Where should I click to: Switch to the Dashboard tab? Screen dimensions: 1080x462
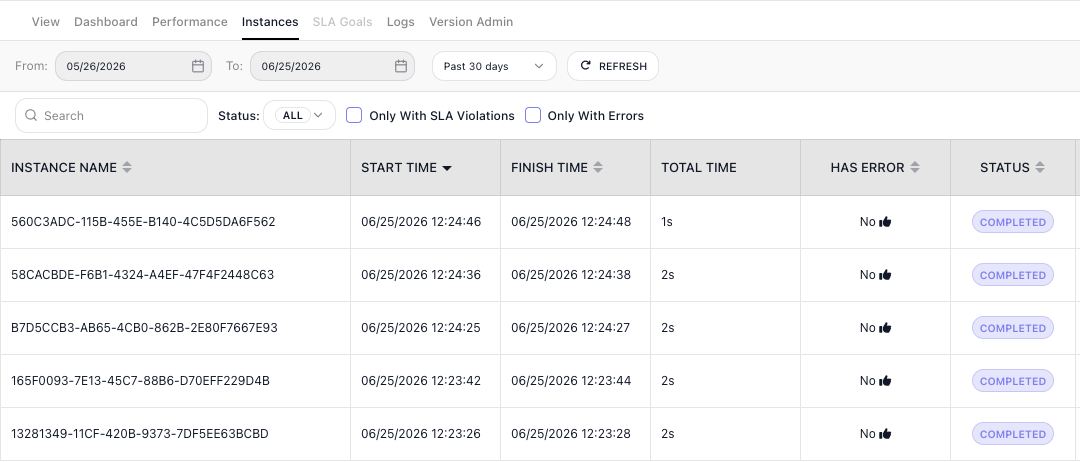(106, 22)
